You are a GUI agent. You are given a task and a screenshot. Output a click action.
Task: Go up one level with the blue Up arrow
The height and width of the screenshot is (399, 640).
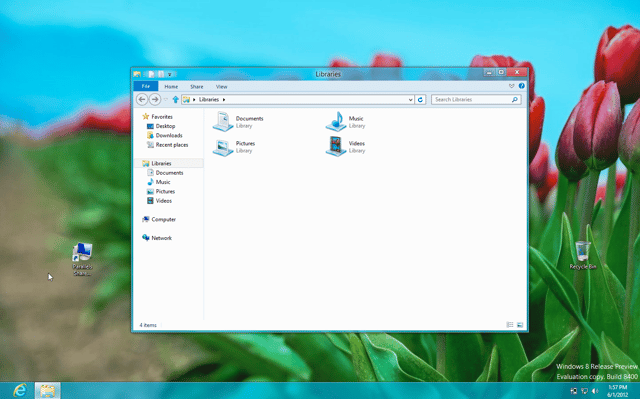tap(176, 99)
